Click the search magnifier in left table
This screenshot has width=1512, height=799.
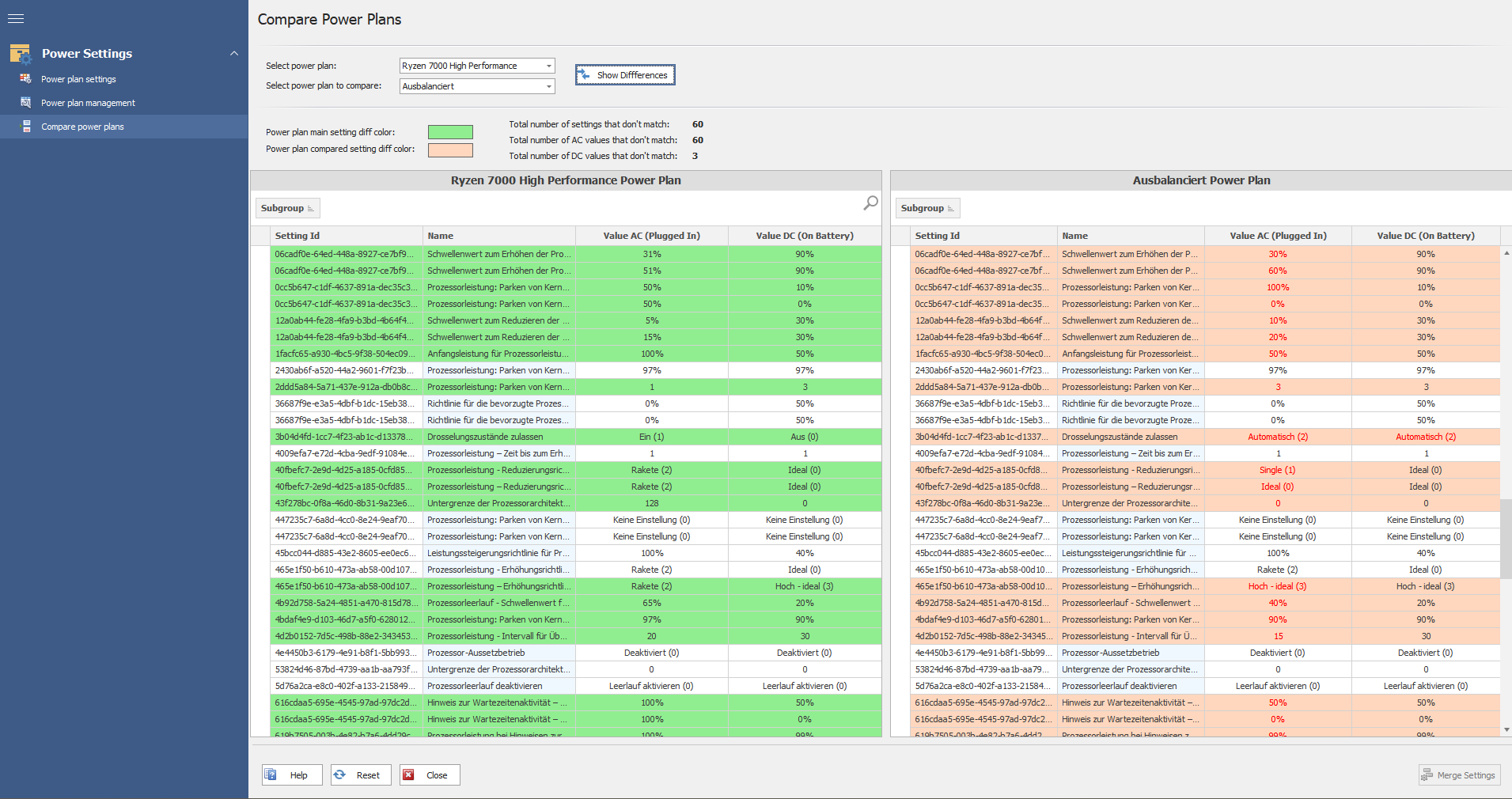tap(870, 203)
